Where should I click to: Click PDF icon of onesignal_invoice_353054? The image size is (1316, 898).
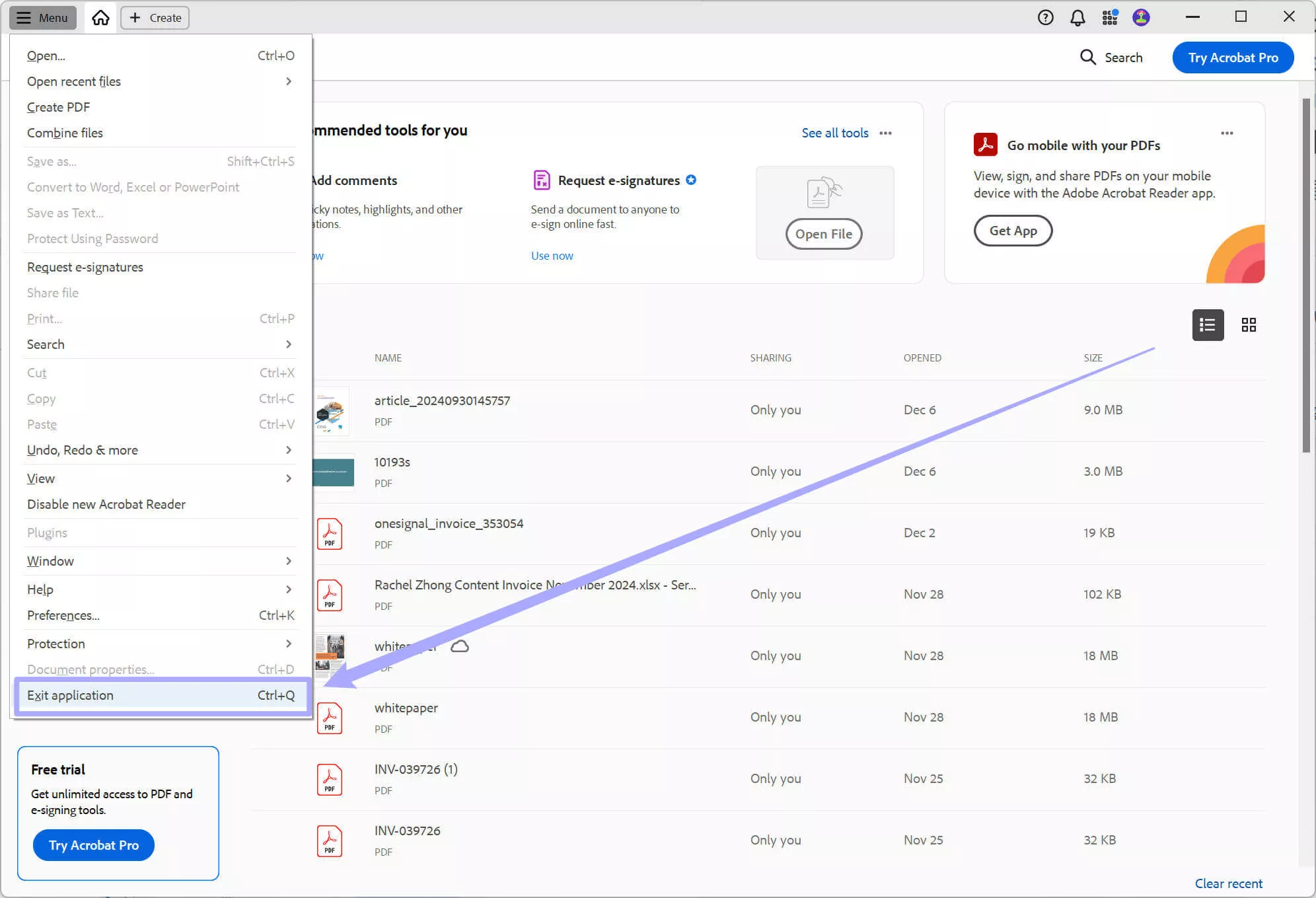click(330, 533)
